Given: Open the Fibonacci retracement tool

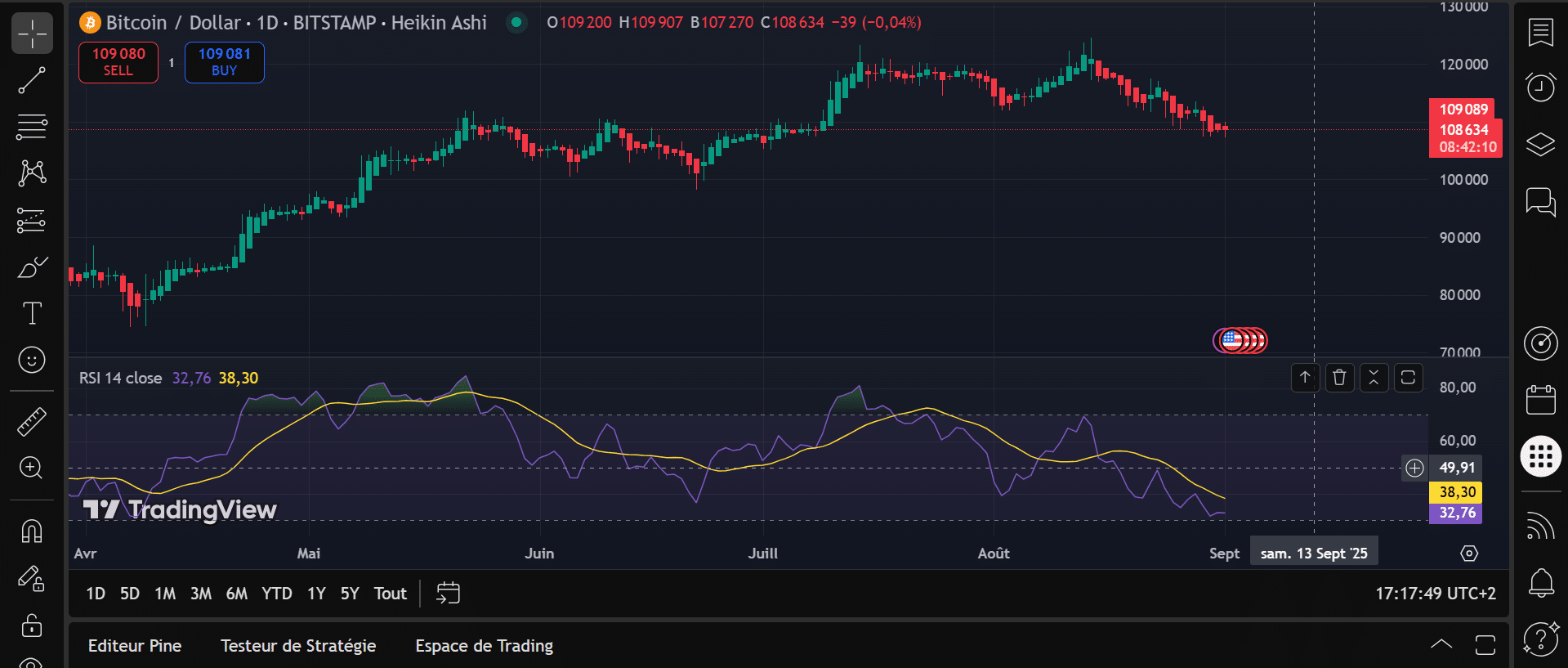Looking at the screenshot, I should point(32,127).
